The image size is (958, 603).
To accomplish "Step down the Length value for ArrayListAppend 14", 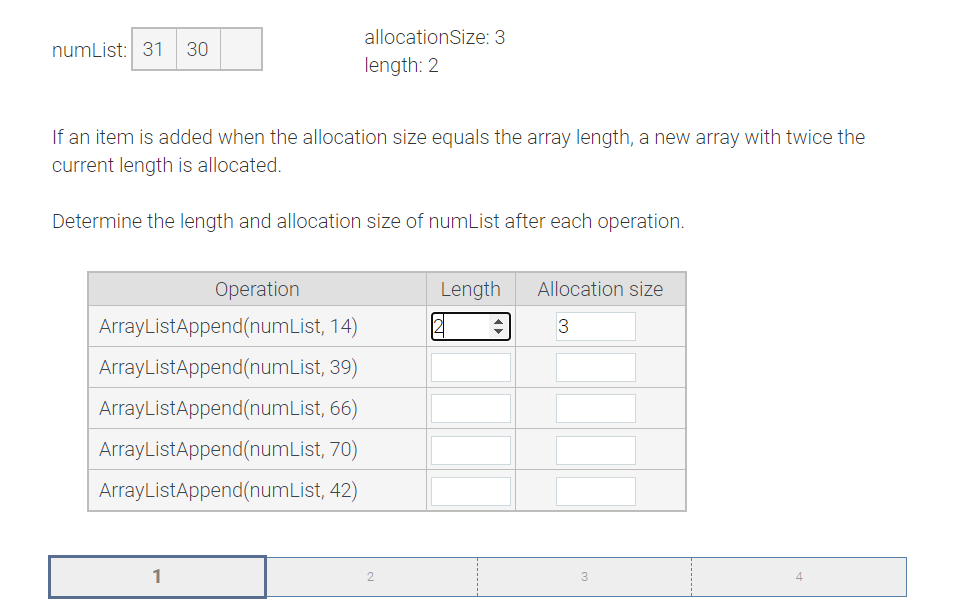I will pos(500,330).
